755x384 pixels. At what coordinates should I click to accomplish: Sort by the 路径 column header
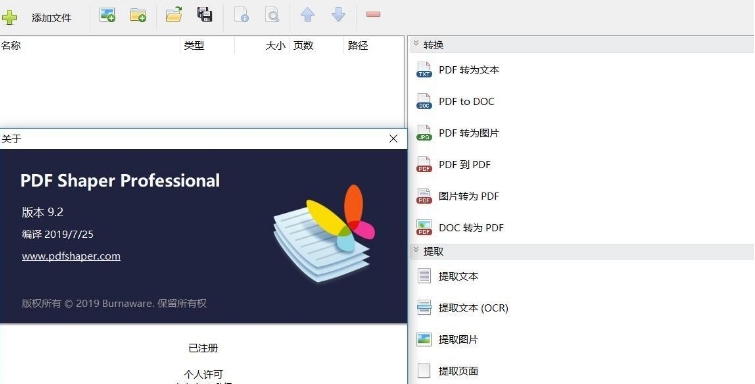(358, 45)
